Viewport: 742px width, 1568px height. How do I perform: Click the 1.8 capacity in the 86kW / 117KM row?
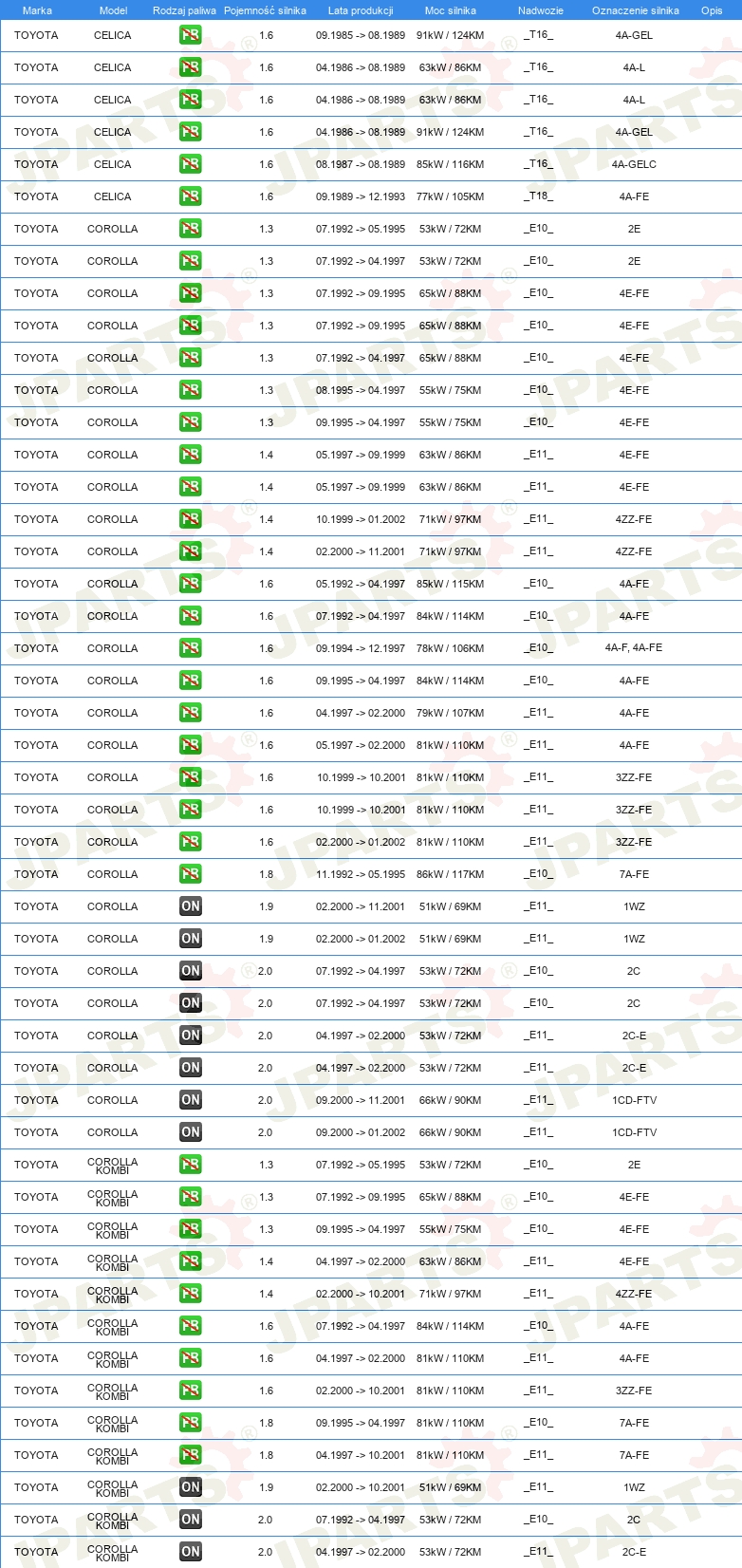[x=266, y=874]
